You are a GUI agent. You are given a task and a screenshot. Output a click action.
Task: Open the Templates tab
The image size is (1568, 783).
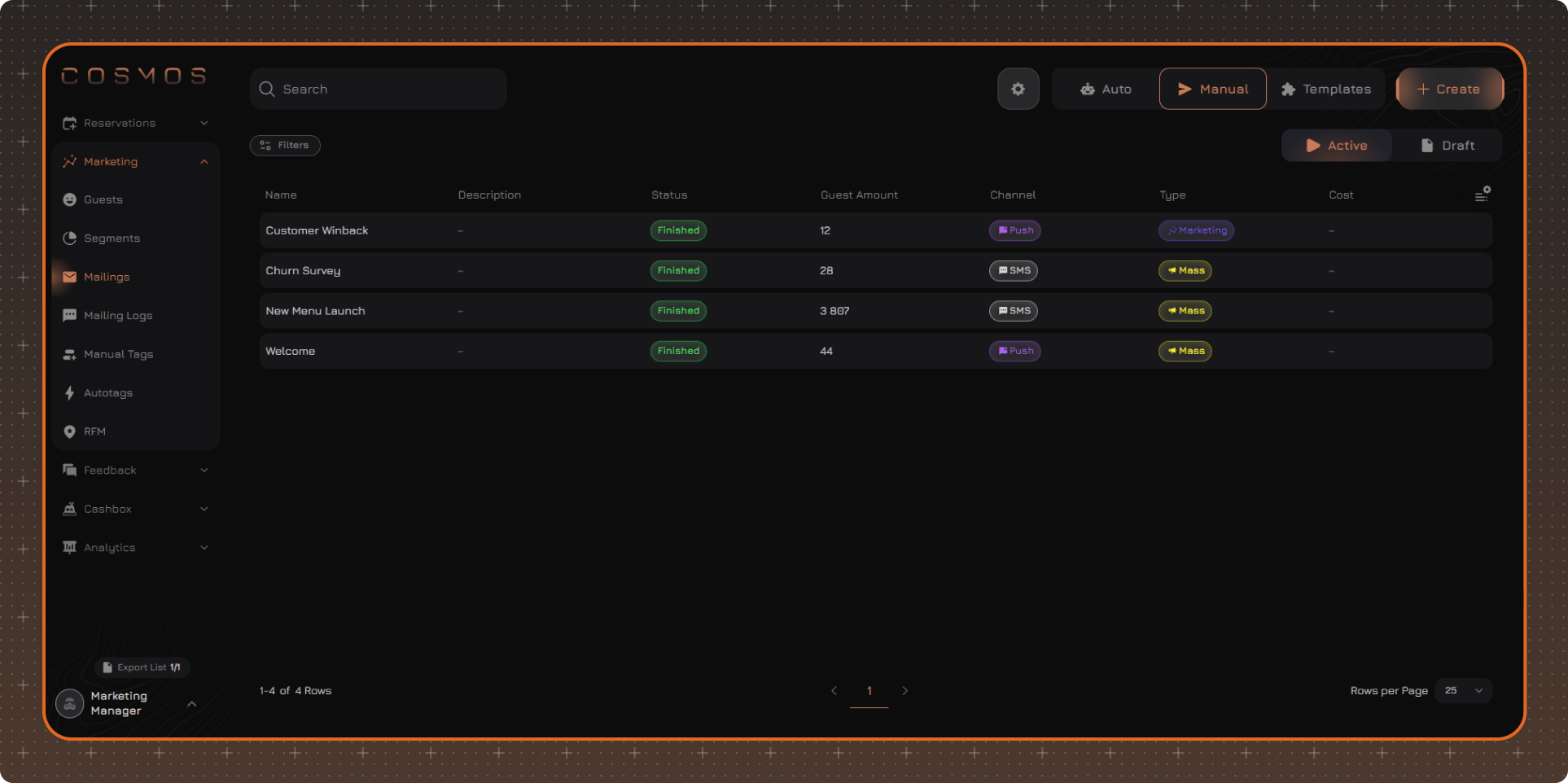(1325, 89)
